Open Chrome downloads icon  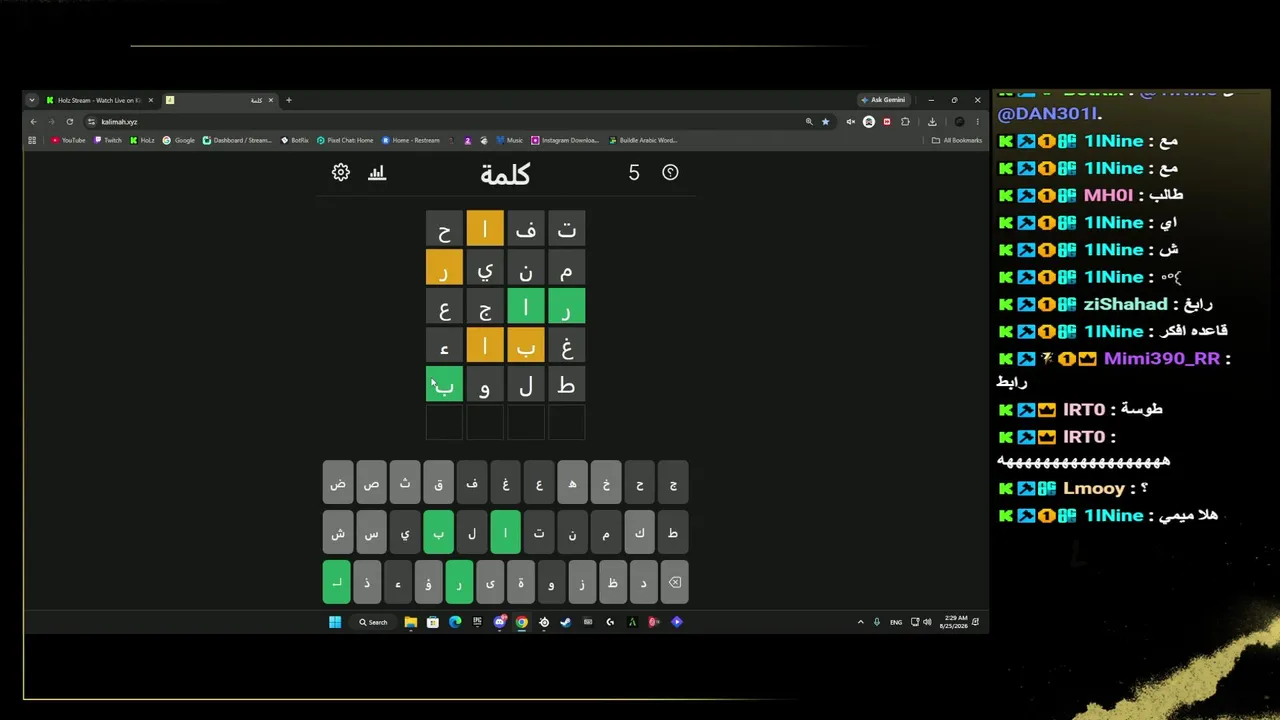coord(932,121)
